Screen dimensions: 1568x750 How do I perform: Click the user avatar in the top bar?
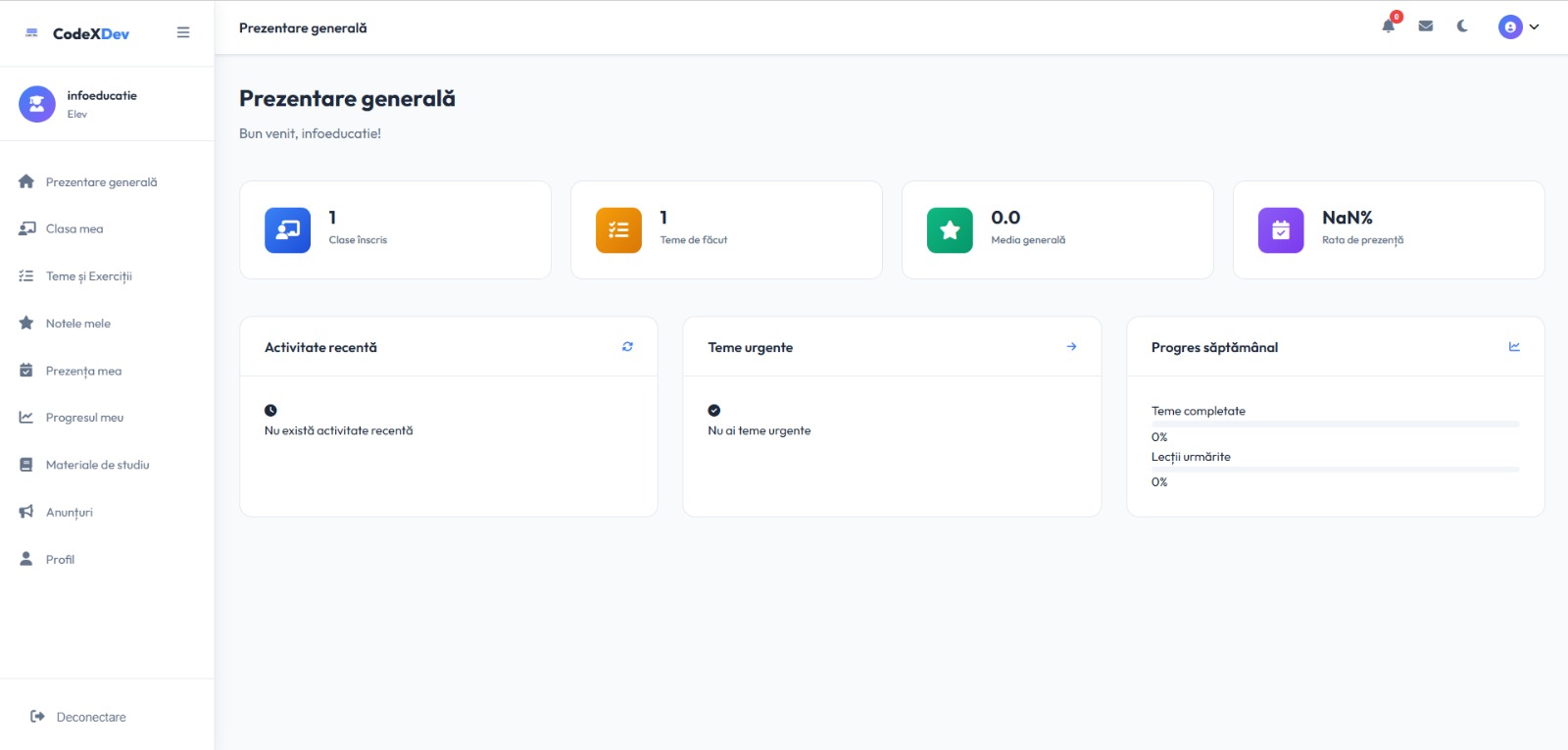(1510, 27)
